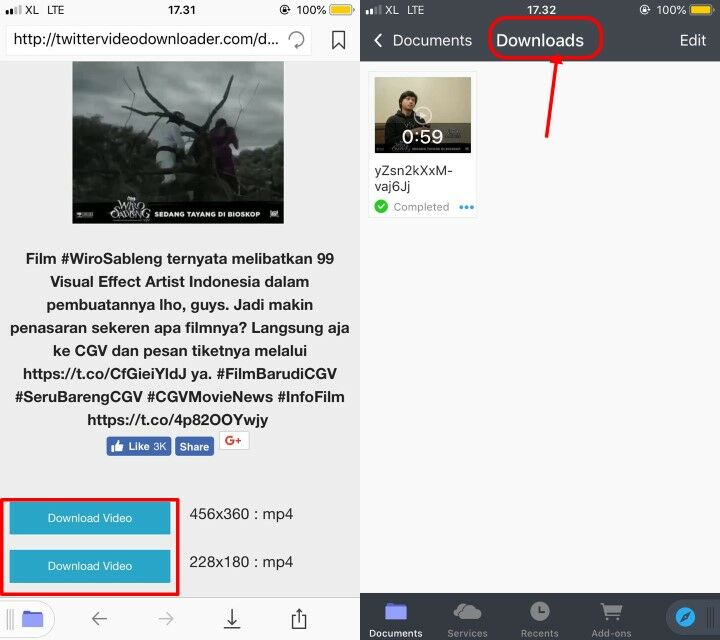The image size is (720, 640).
Task: Tap the Edit button in Downloads header
Action: tap(692, 40)
